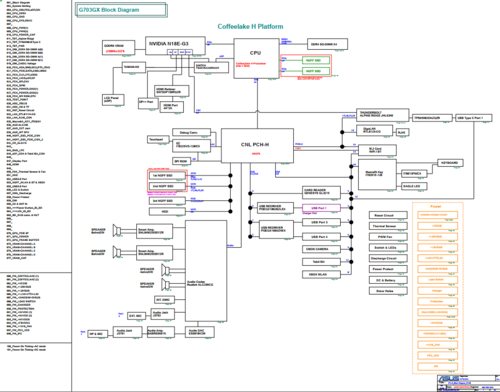
Task: Select index entry 088_PW_LOAD SWITCH
Action: (21, 301)
